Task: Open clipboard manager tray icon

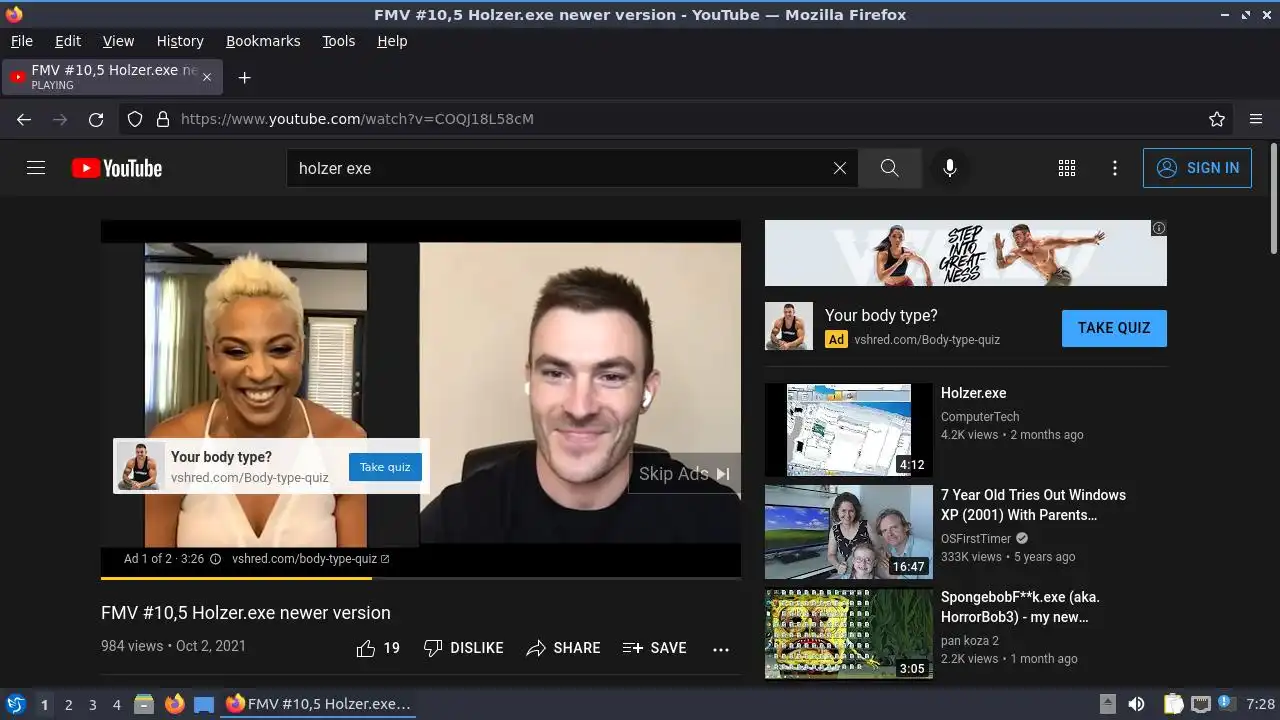Action: tap(1173, 704)
